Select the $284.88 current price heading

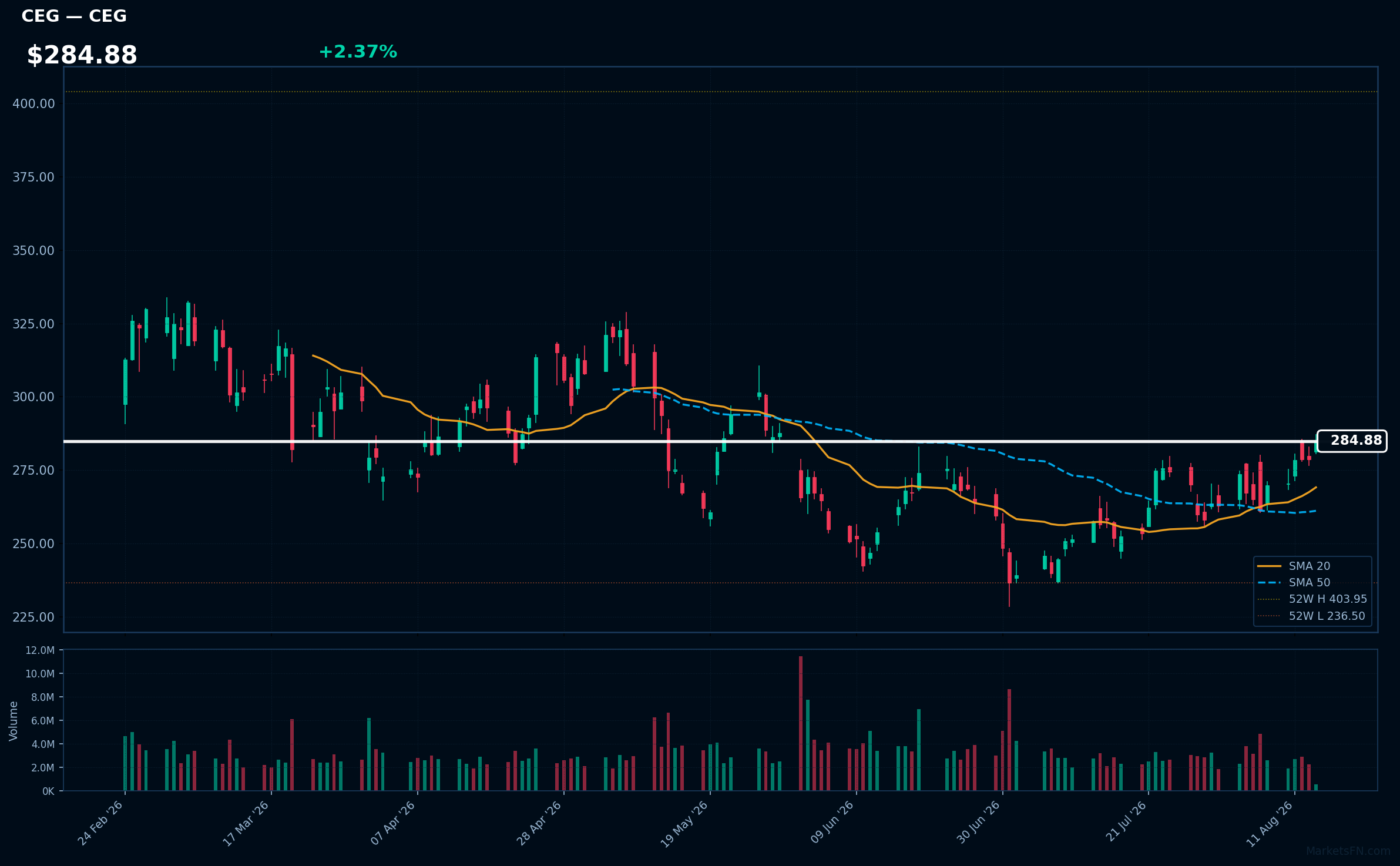pyautogui.click(x=82, y=55)
